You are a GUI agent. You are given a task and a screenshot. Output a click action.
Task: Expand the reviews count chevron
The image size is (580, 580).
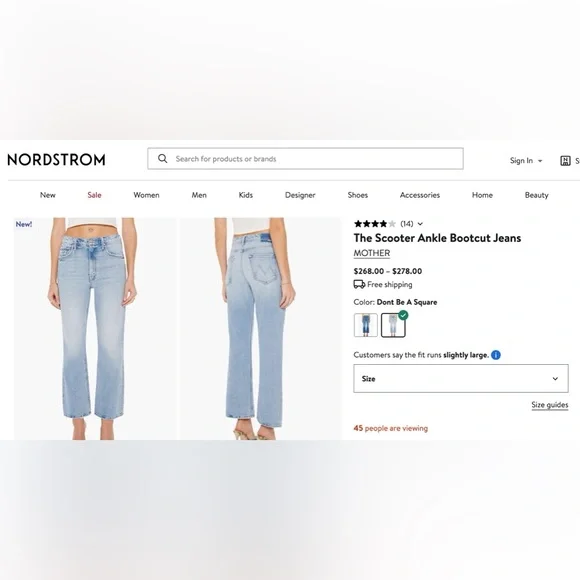(420, 224)
